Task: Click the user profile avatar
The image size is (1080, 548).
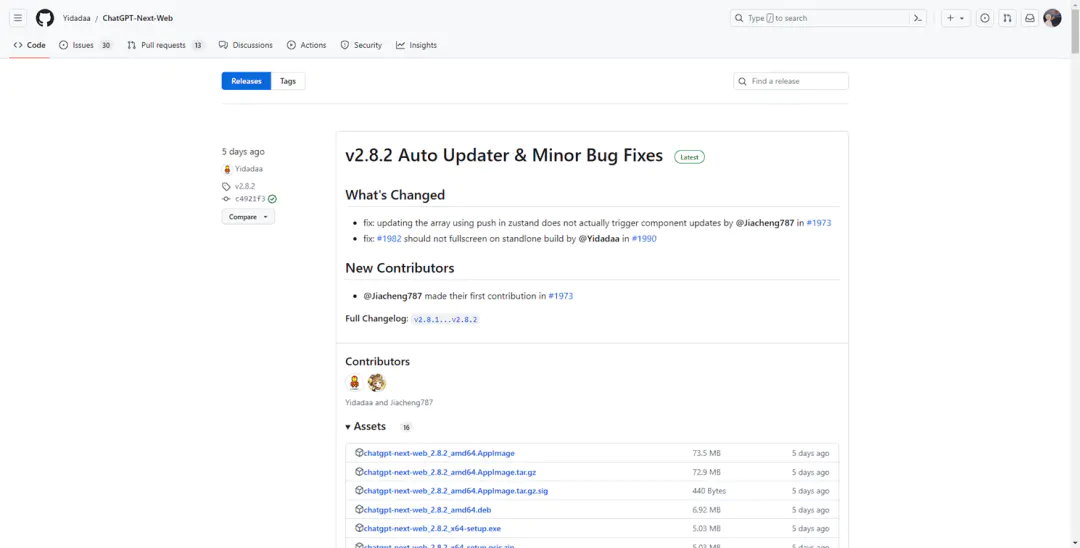Action: 1052,18
